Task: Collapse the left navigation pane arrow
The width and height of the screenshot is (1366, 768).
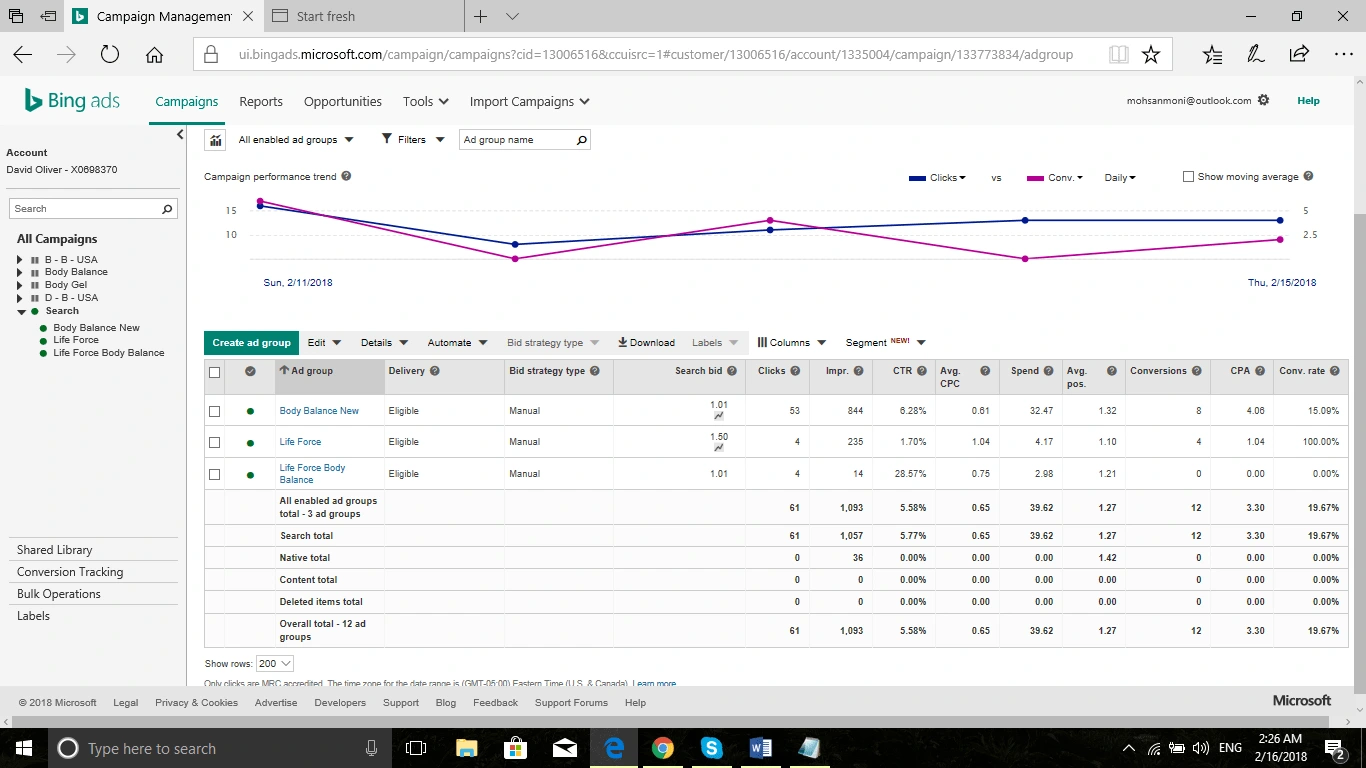Action: pos(180,134)
